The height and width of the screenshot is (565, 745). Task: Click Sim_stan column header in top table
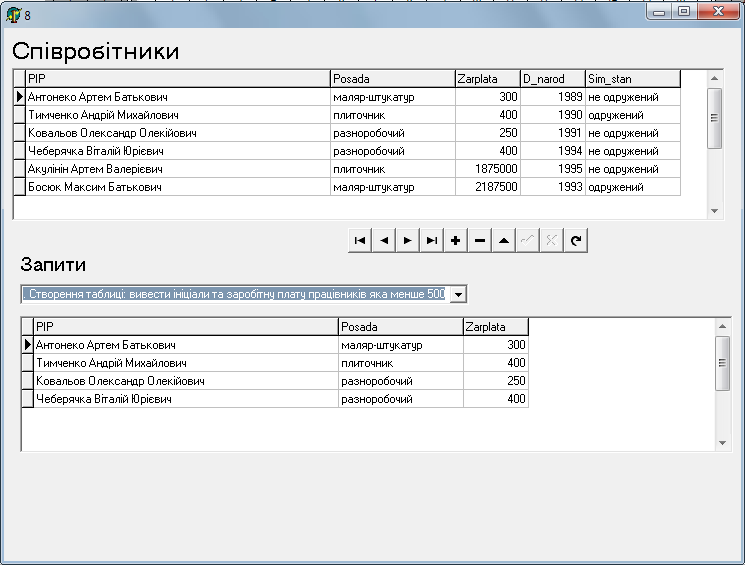click(x=632, y=79)
